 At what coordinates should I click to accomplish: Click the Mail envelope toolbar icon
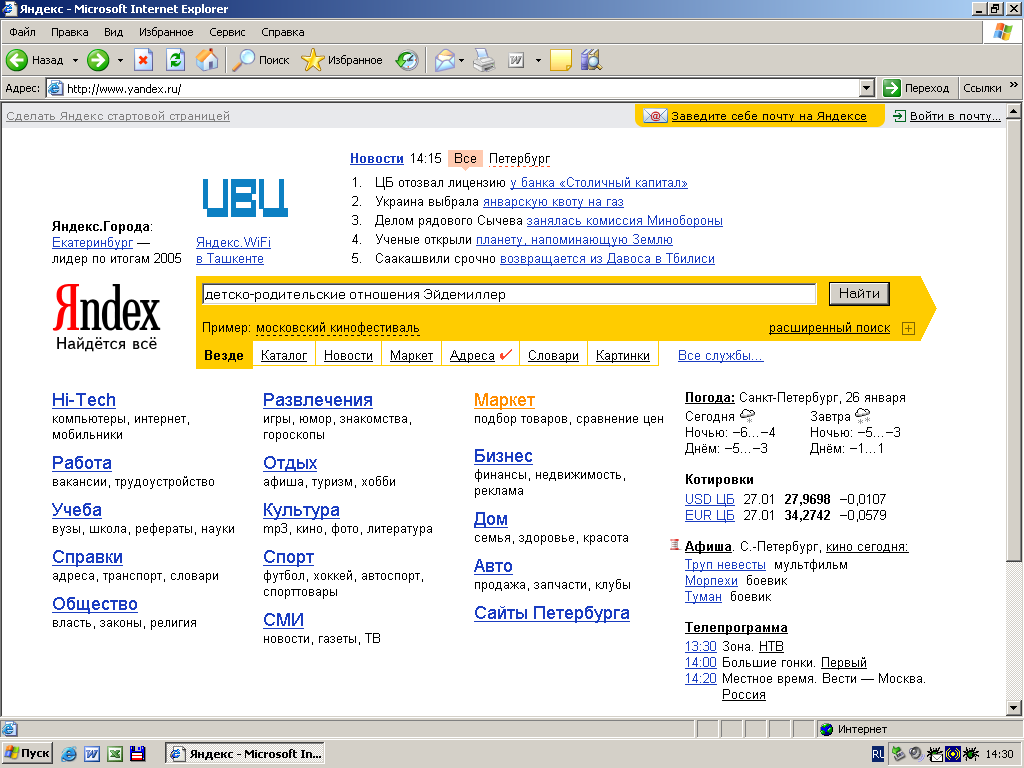coord(444,61)
